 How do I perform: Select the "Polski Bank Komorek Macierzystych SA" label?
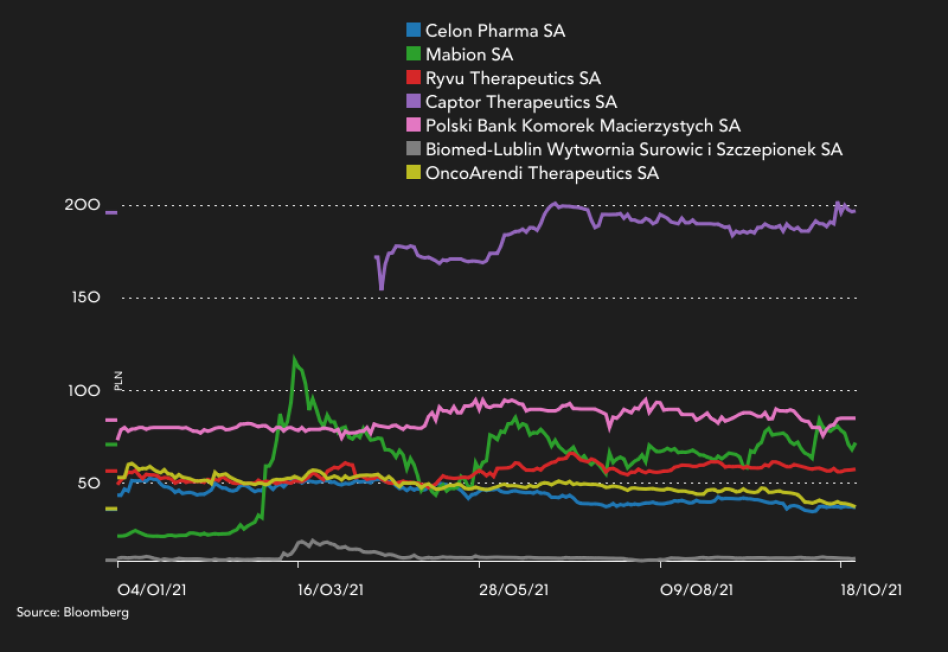583,125
